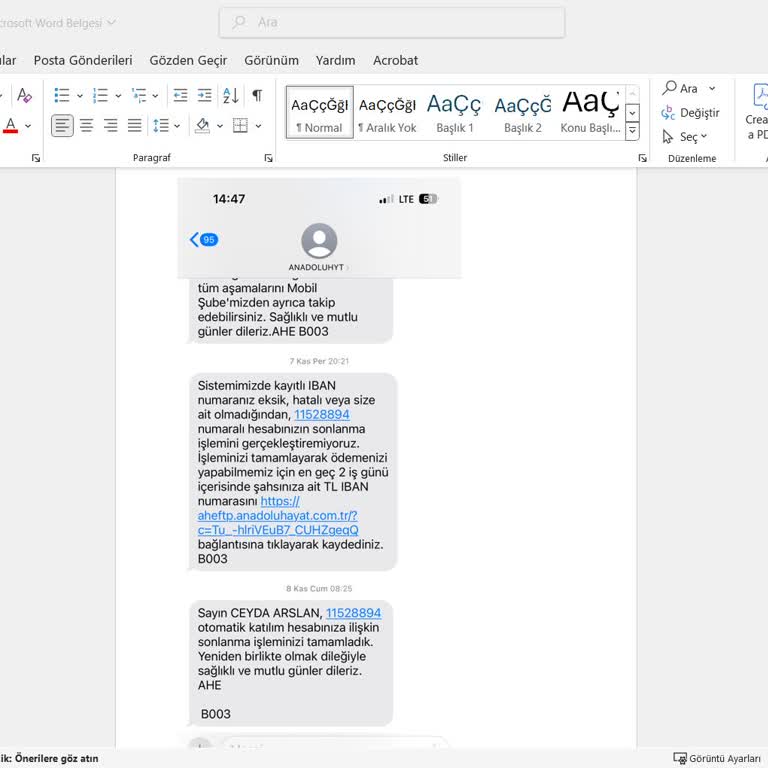The height and width of the screenshot is (768, 768).
Task: Switch to Görünüm tab
Action: coord(271,60)
